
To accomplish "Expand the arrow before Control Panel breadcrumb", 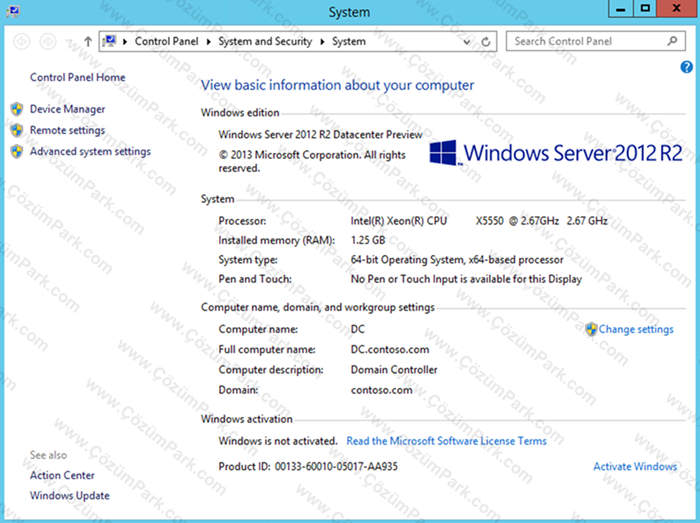I will tap(125, 42).
